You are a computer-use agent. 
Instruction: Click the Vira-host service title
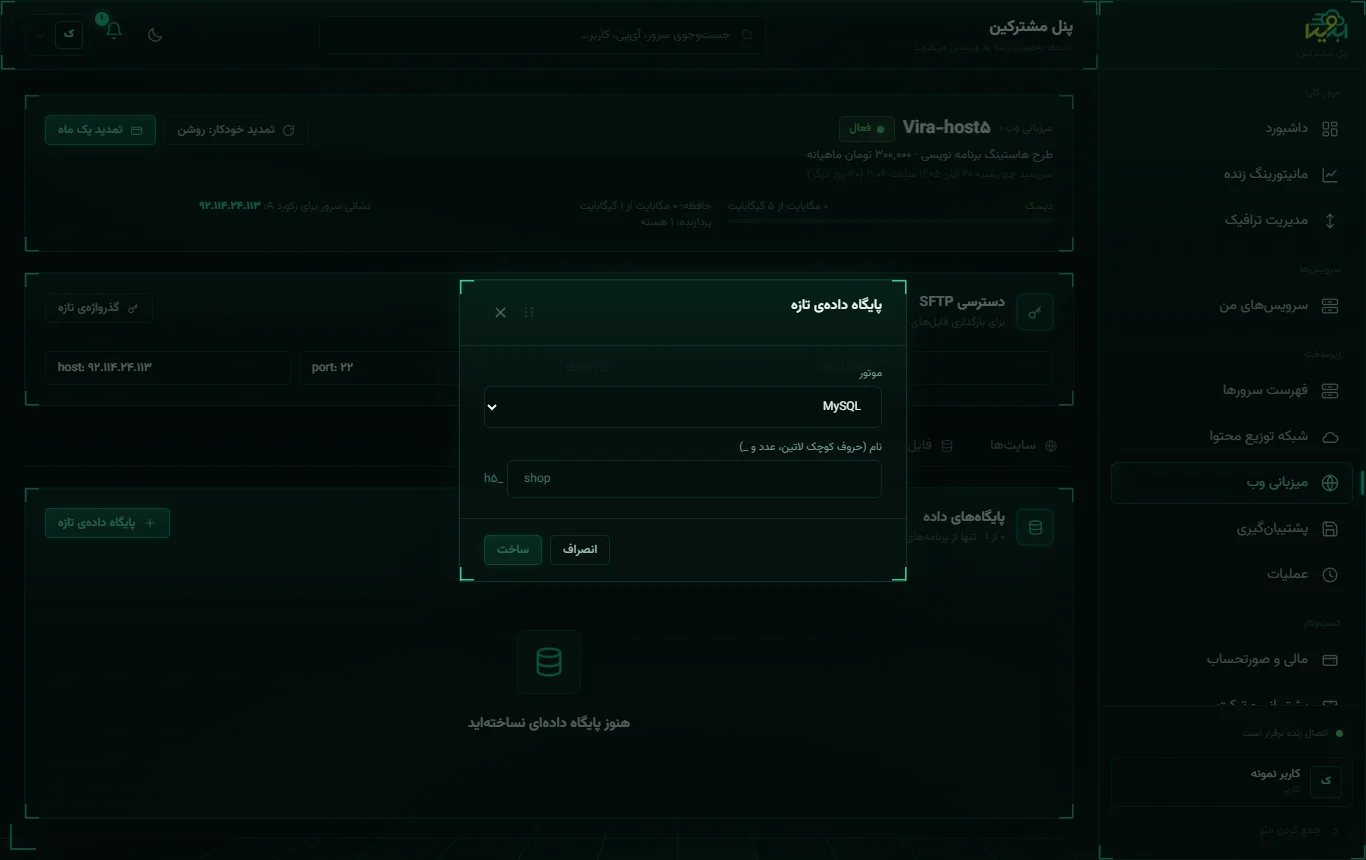pyautogui.click(x=947, y=128)
